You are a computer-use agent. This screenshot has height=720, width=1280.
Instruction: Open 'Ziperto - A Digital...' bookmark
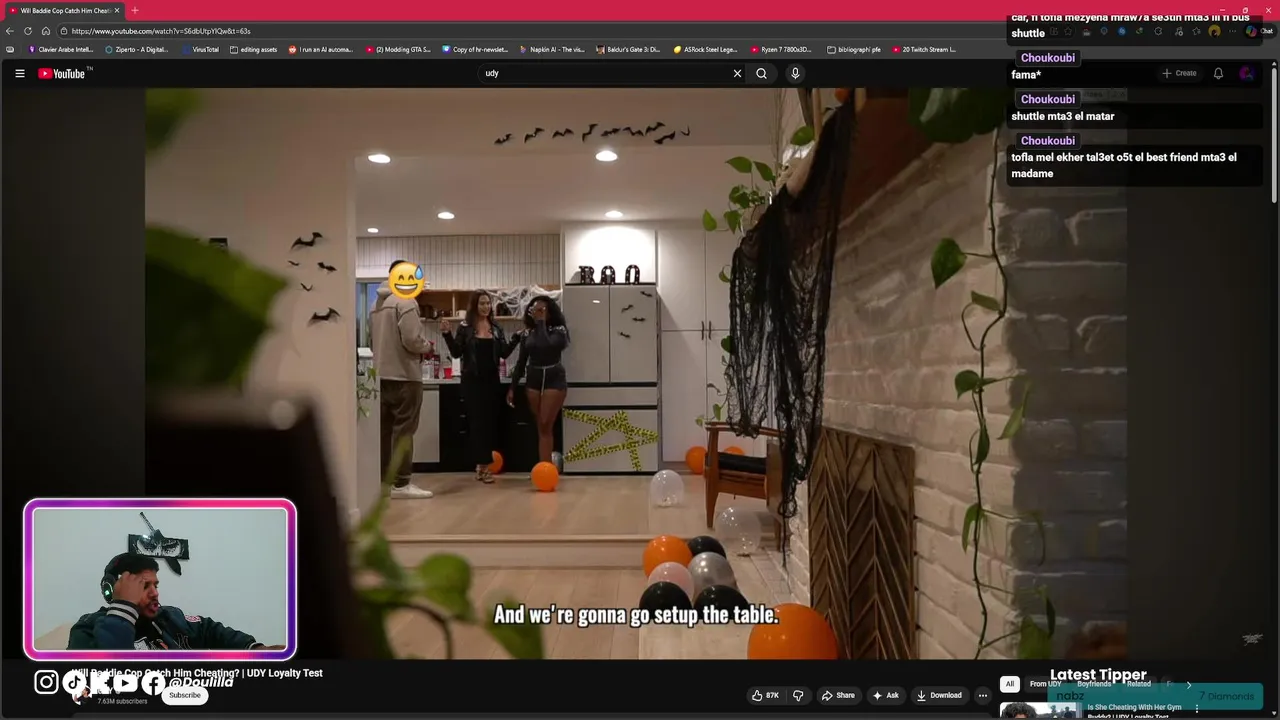coord(137,49)
